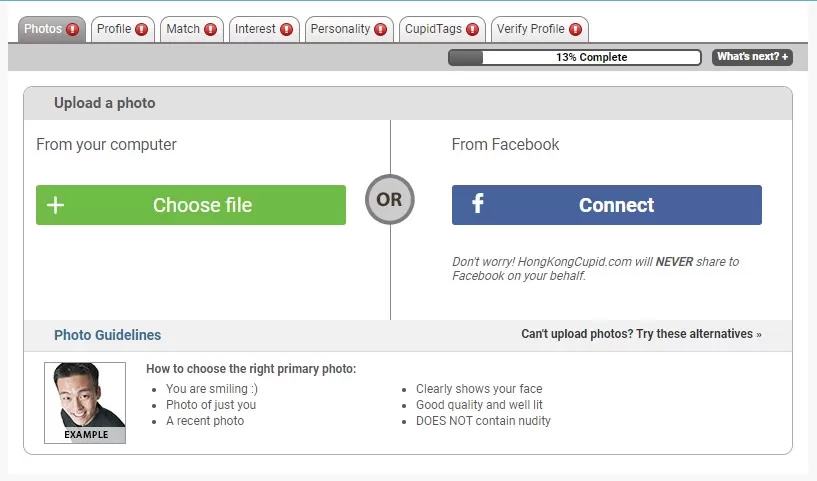The image size is (817, 481).
Task: Click the 13% Complete progress bar
Action: point(574,57)
